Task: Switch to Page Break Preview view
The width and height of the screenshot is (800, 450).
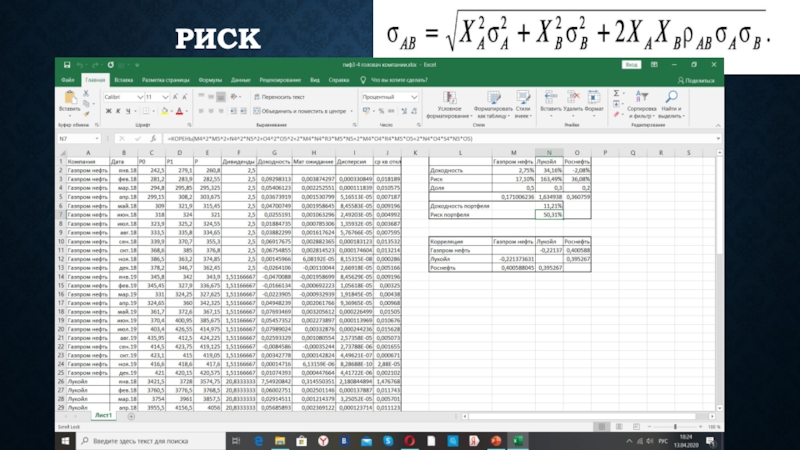Action: pyautogui.click(x=636, y=427)
